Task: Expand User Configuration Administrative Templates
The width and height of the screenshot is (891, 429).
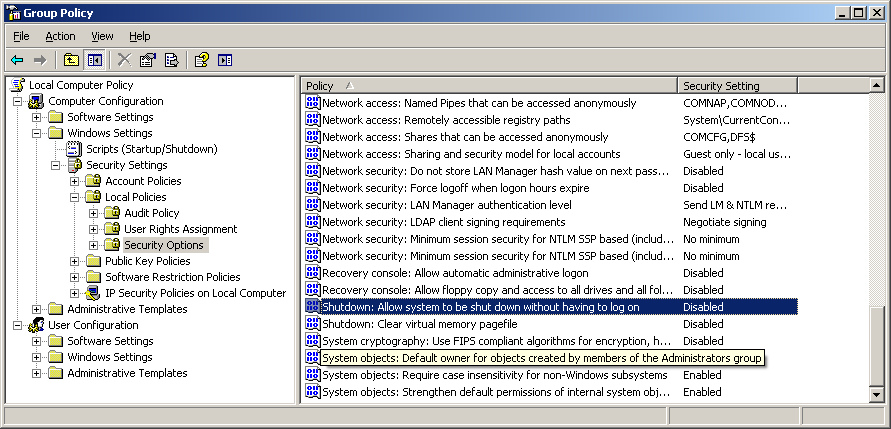Action: tap(37, 373)
